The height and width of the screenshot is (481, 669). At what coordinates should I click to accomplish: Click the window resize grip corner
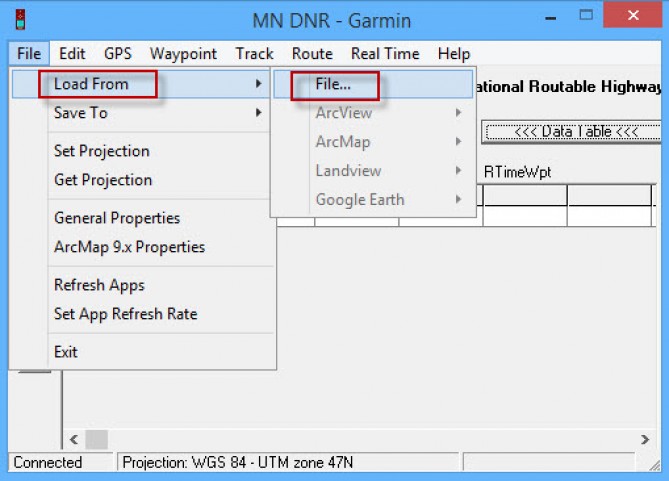click(x=654, y=466)
